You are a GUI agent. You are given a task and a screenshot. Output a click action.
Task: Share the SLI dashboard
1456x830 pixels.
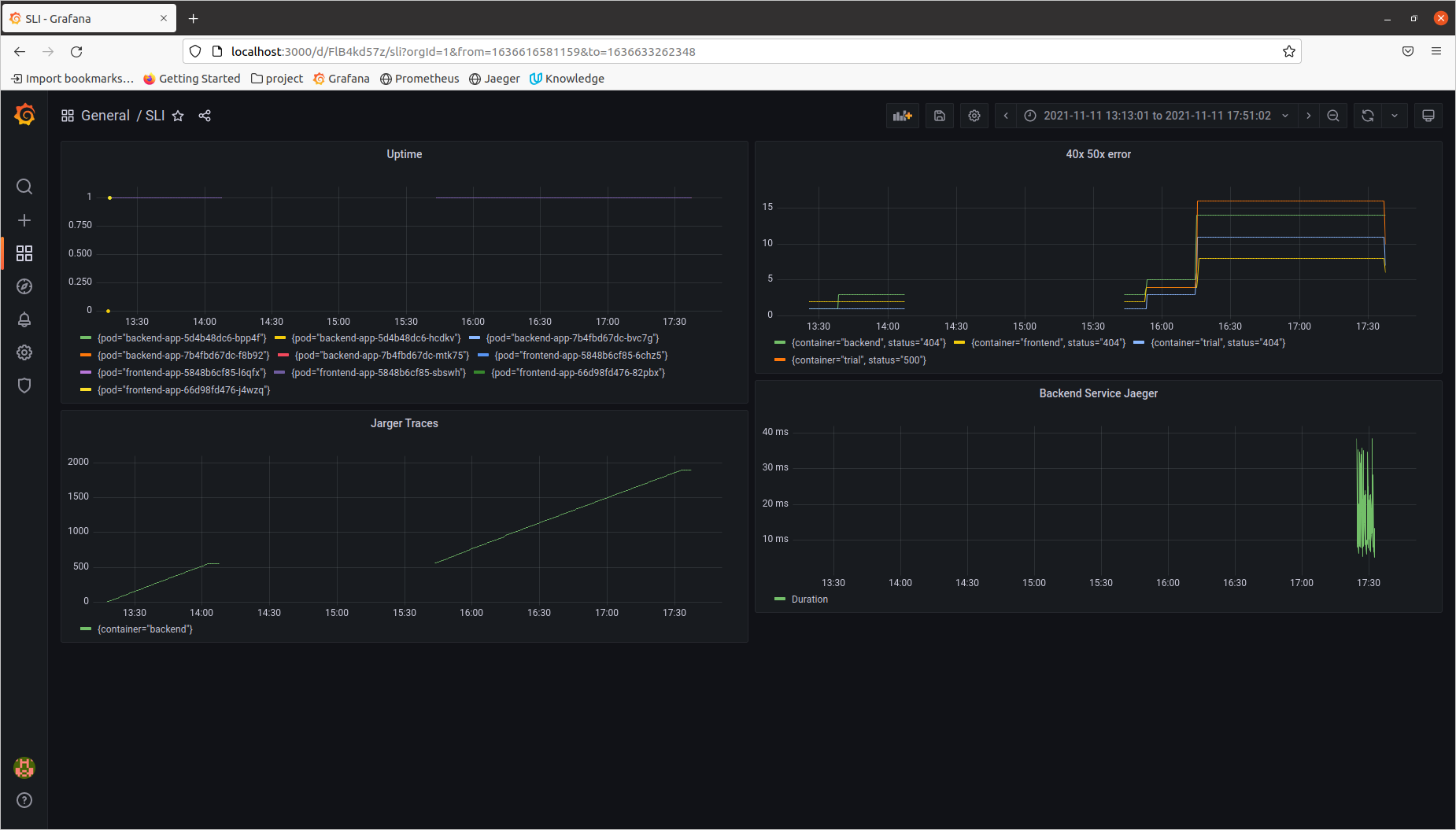point(205,116)
